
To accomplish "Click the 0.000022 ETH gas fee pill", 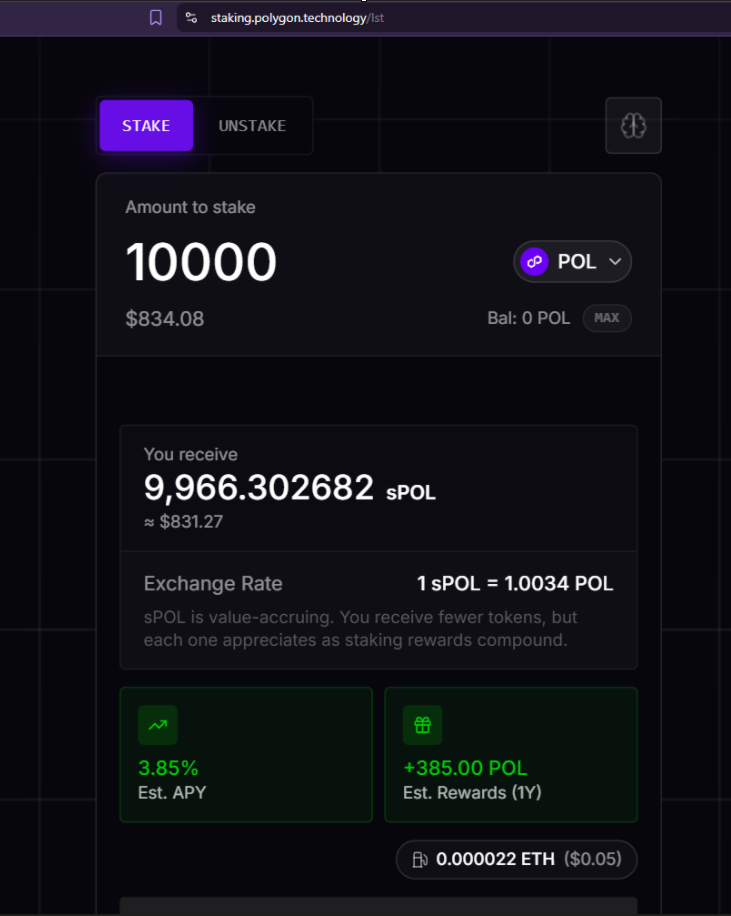I will click(x=516, y=859).
